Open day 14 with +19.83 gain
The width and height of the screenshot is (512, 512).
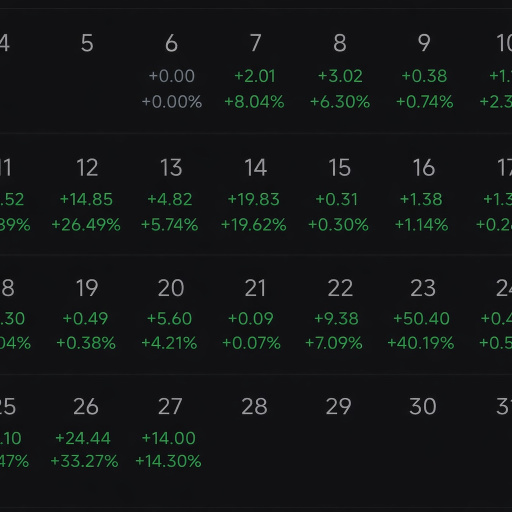pos(255,195)
